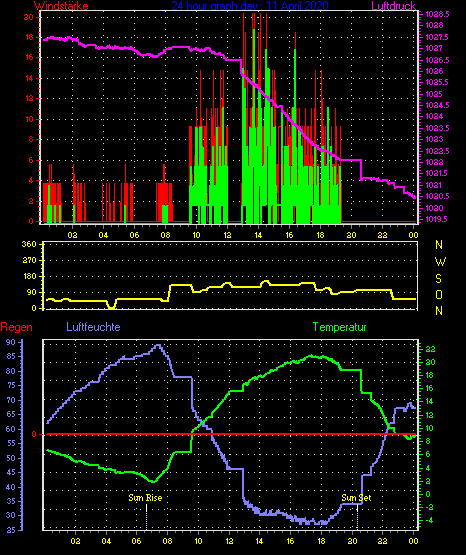This screenshot has height=555, width=466.
Task: Select the Sun Set tick marker line
Action: coord(357,517)
